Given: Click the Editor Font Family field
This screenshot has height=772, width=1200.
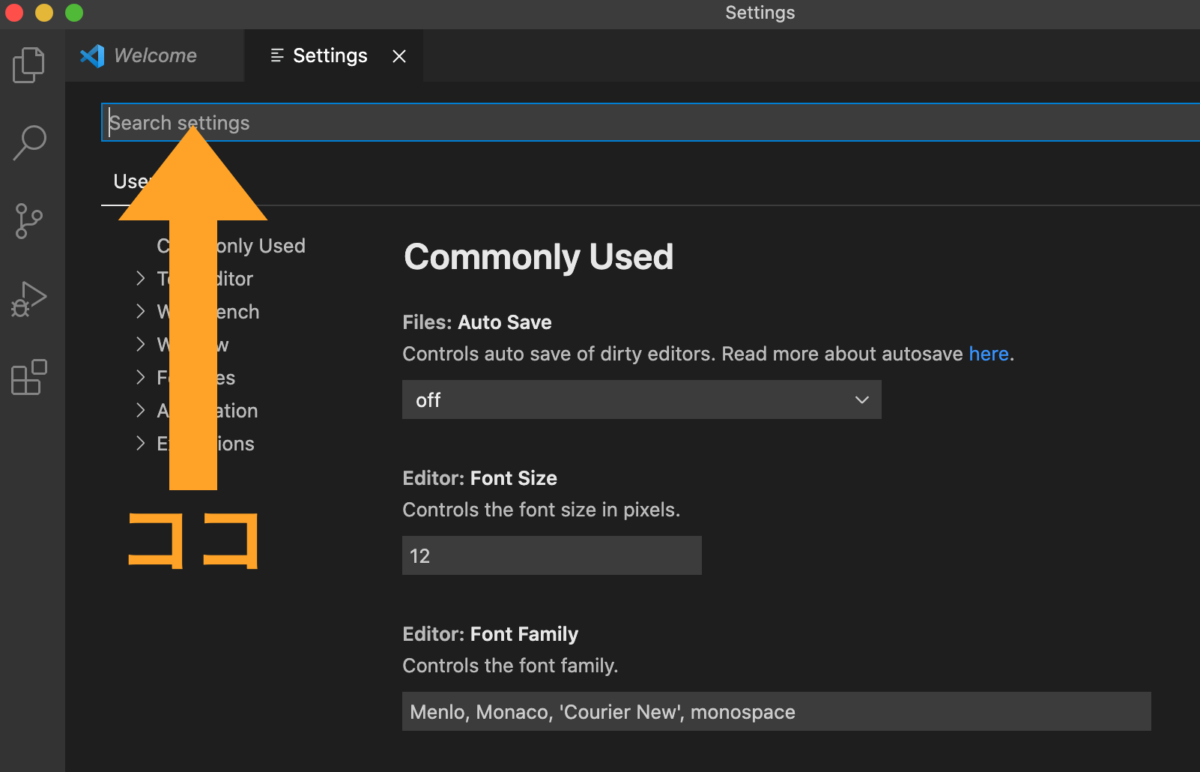Looking at the screenshot, I should pyautogui.click(x=776, y=711).
